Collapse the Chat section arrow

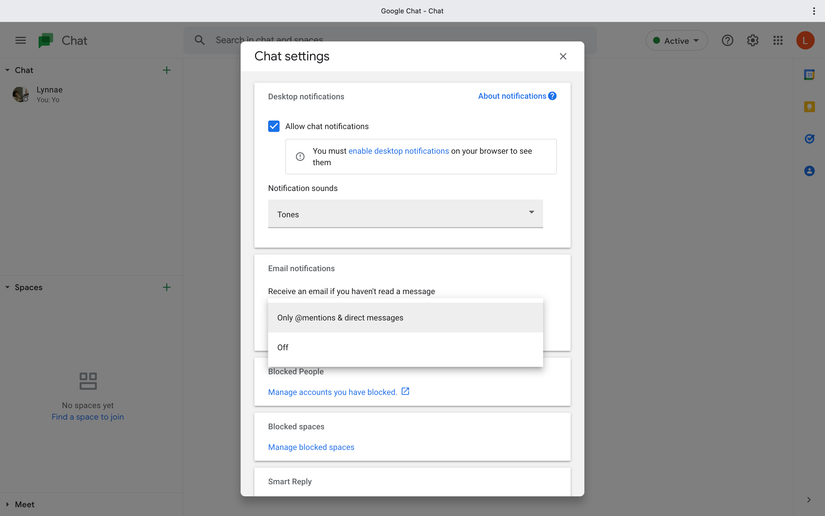click(7, 70)
